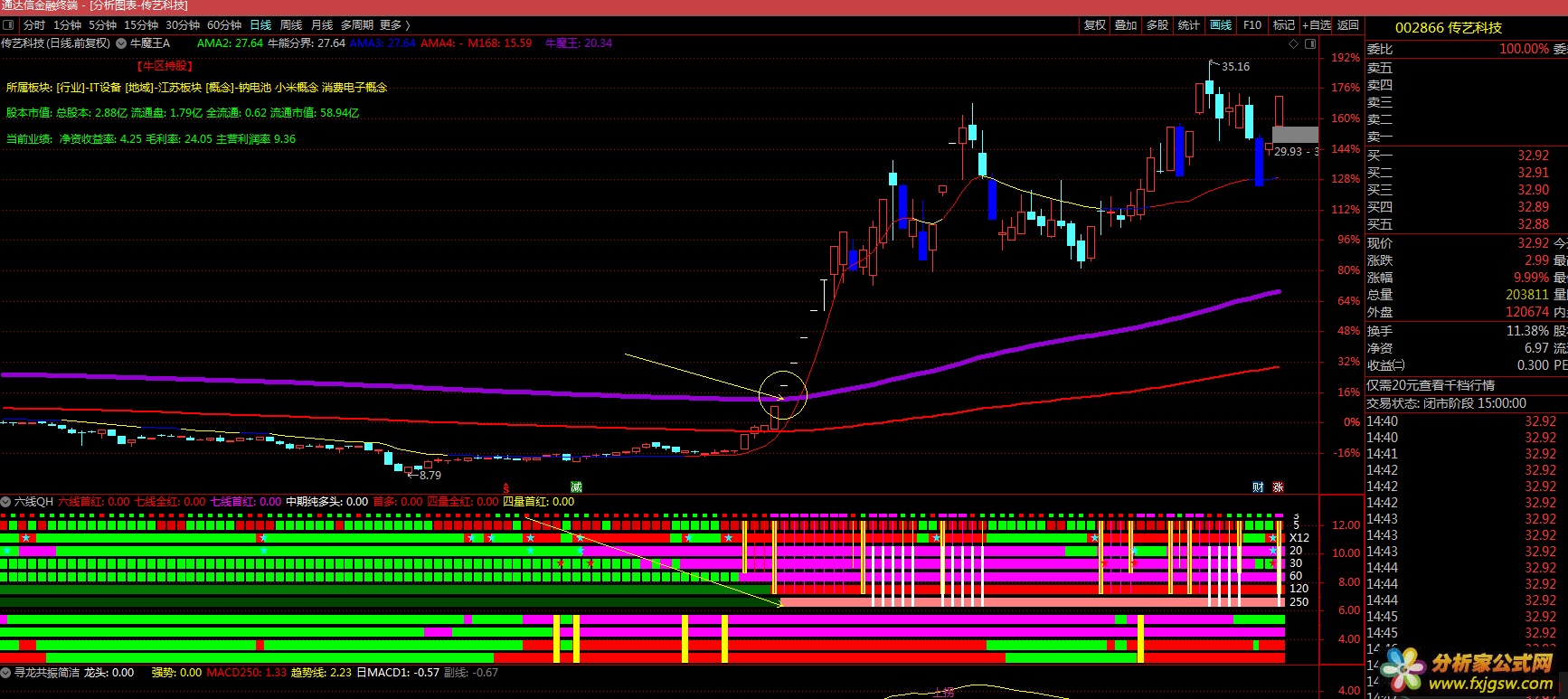Image resolution: width=1568 pixels, height=699 pixels.
Task: Click the 七线首红: 0.00 purple value
Action: click(245, 501)
